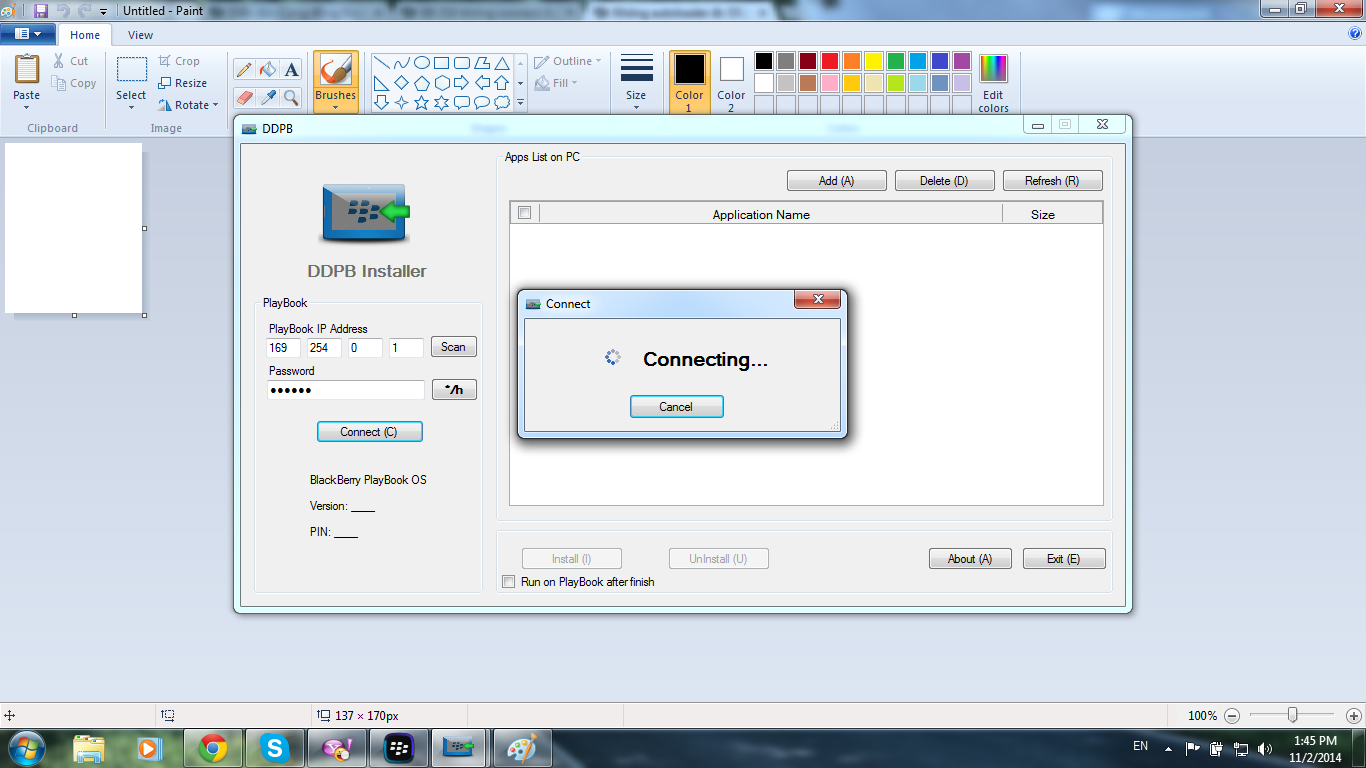Enable Run on PlayBook after finish
This screenshot has width=1366, height=768.
pos(509,582)
